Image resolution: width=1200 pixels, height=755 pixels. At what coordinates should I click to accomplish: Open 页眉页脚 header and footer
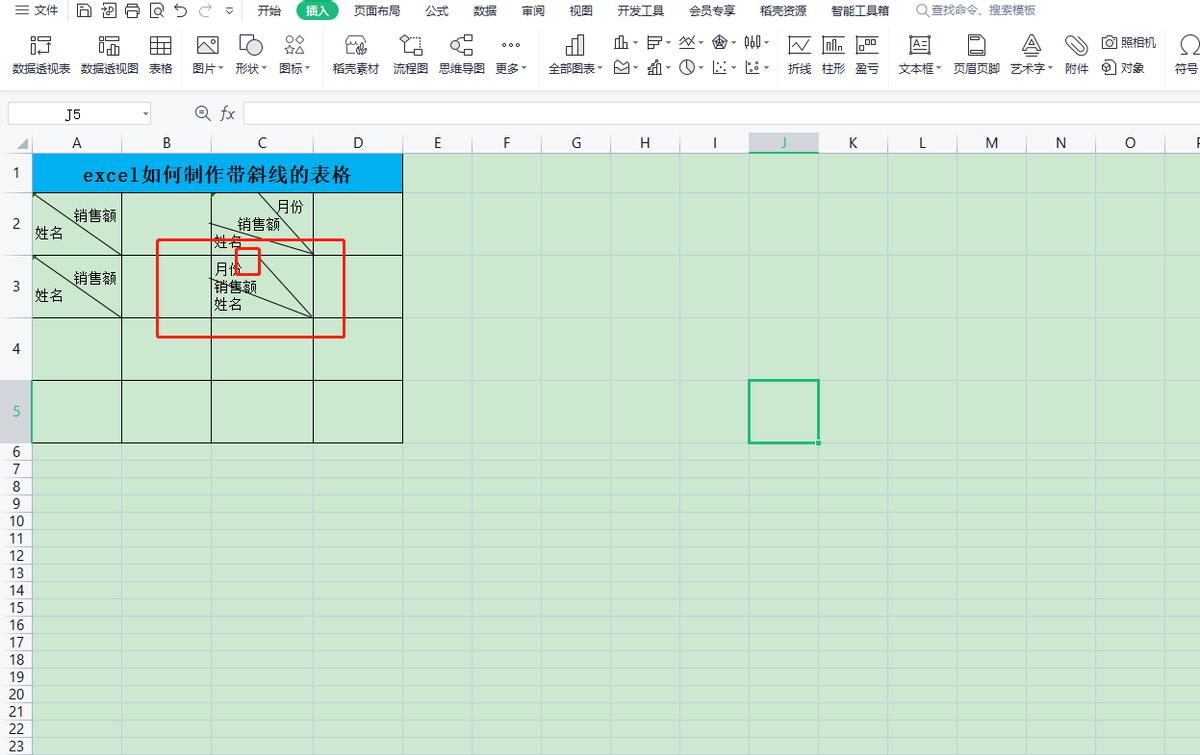click(976, 46)
